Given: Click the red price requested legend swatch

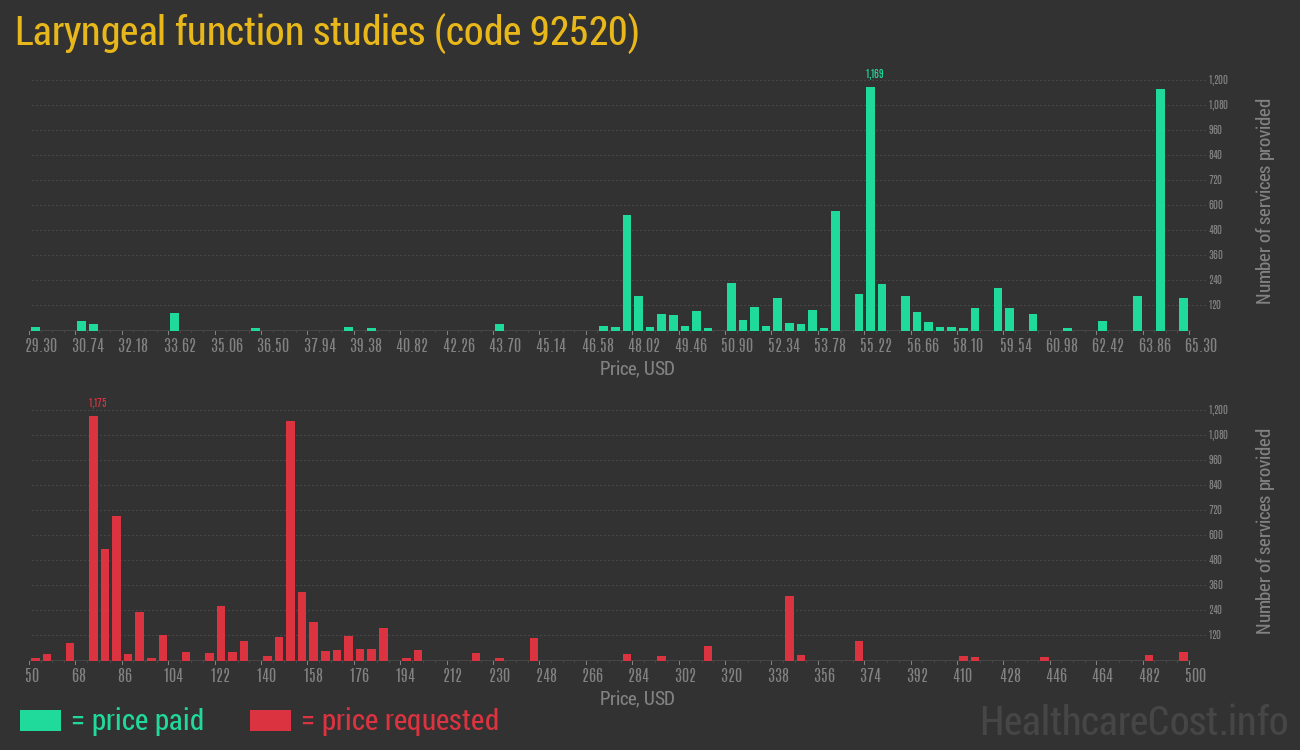Looking at the screenshot, I should pyautogui.click(x=270, y=720).
